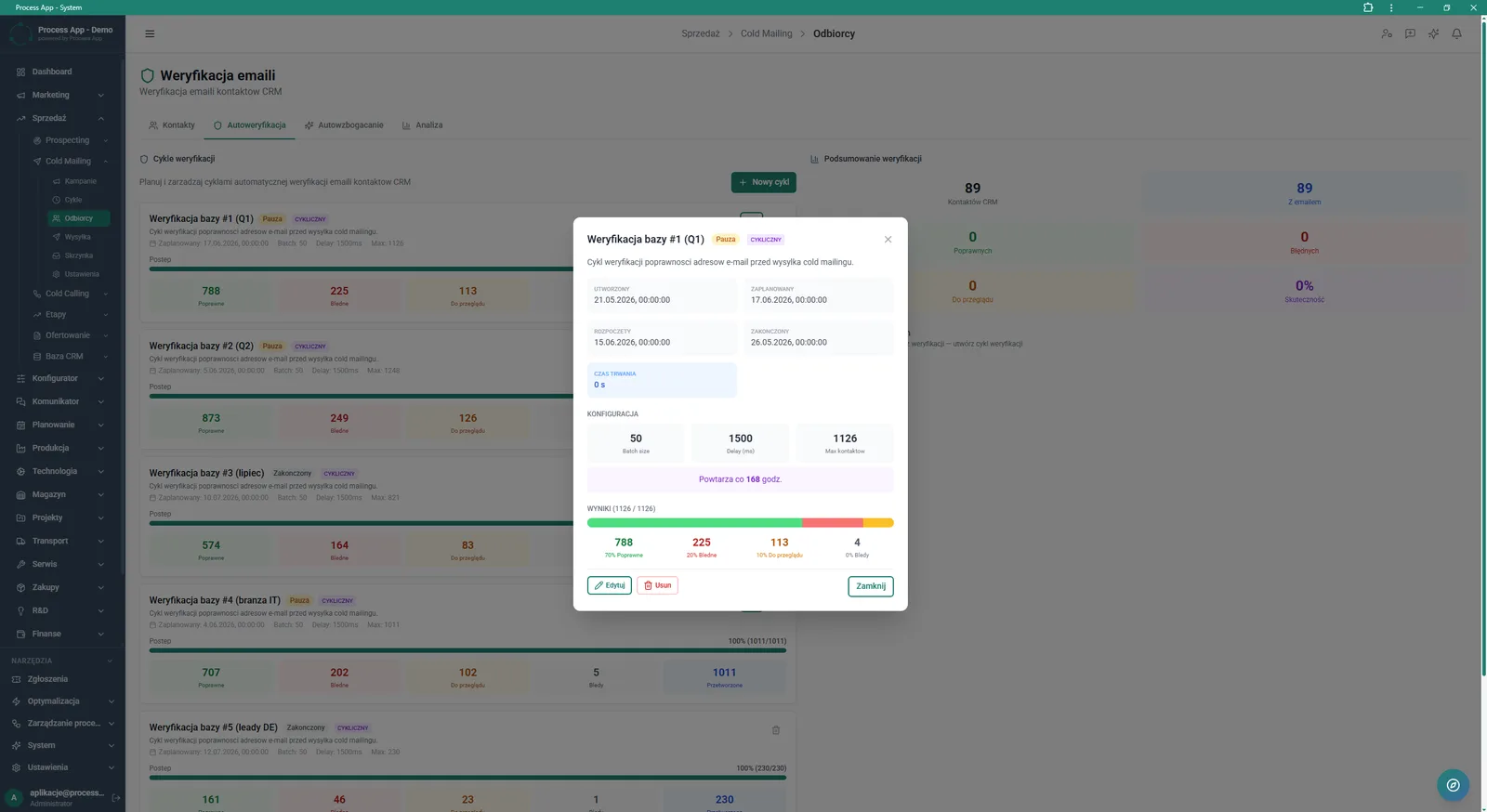
Task: Select Odbiorcy in sidebar
Action: coord(79,218)
